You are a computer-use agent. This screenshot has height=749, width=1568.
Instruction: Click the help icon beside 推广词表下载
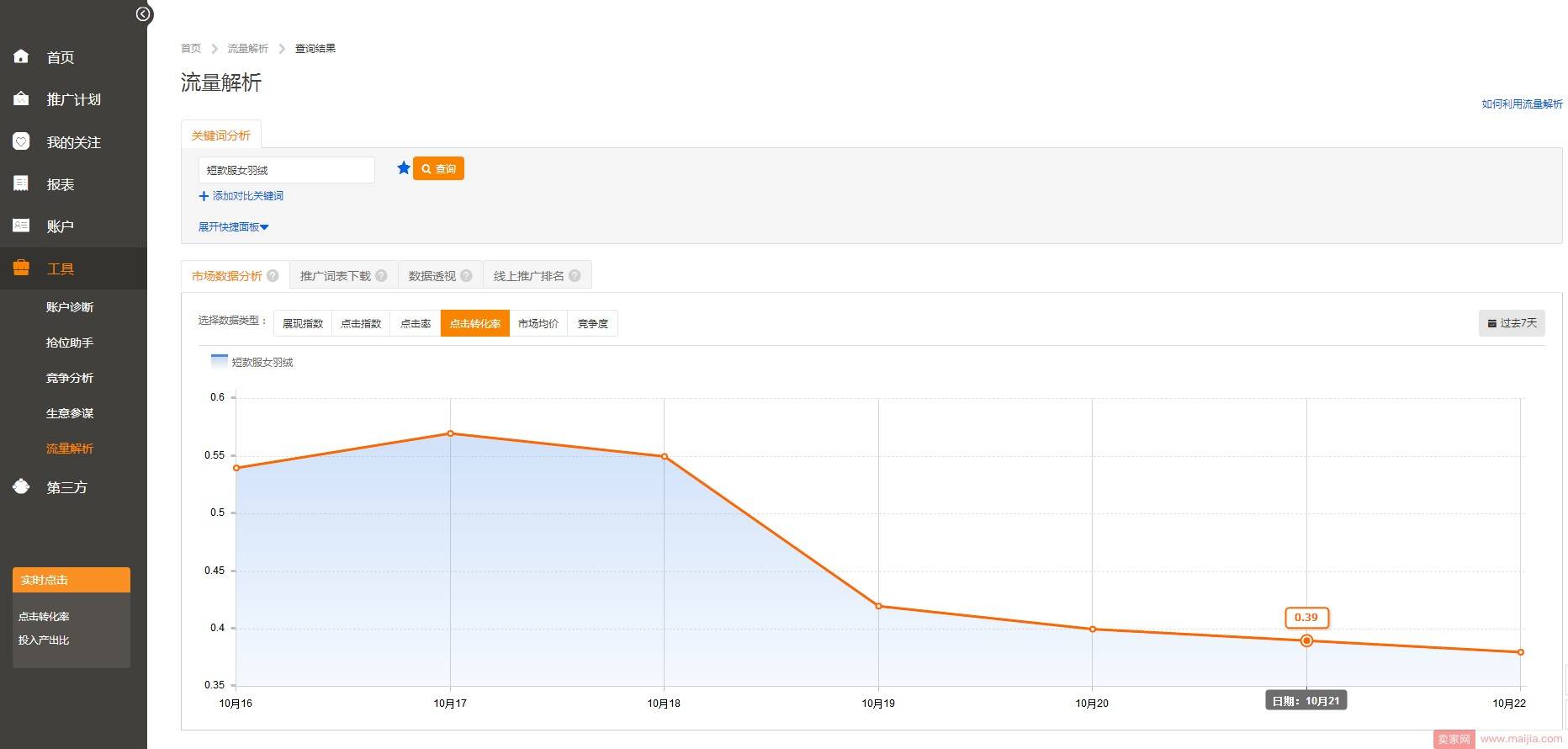point(381,276)
